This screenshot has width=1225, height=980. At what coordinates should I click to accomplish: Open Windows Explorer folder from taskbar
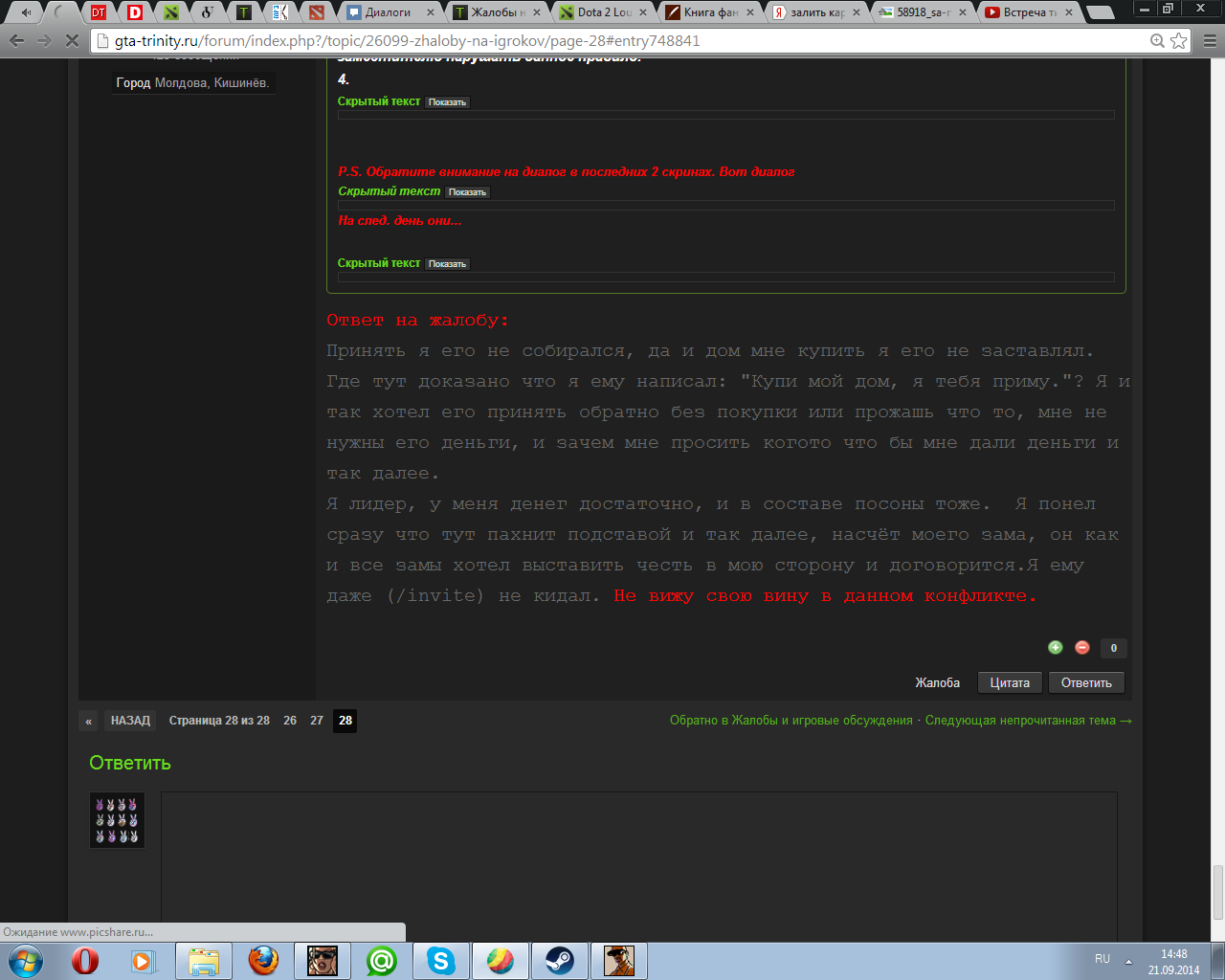pyautogui.click(x=204, y=961)
